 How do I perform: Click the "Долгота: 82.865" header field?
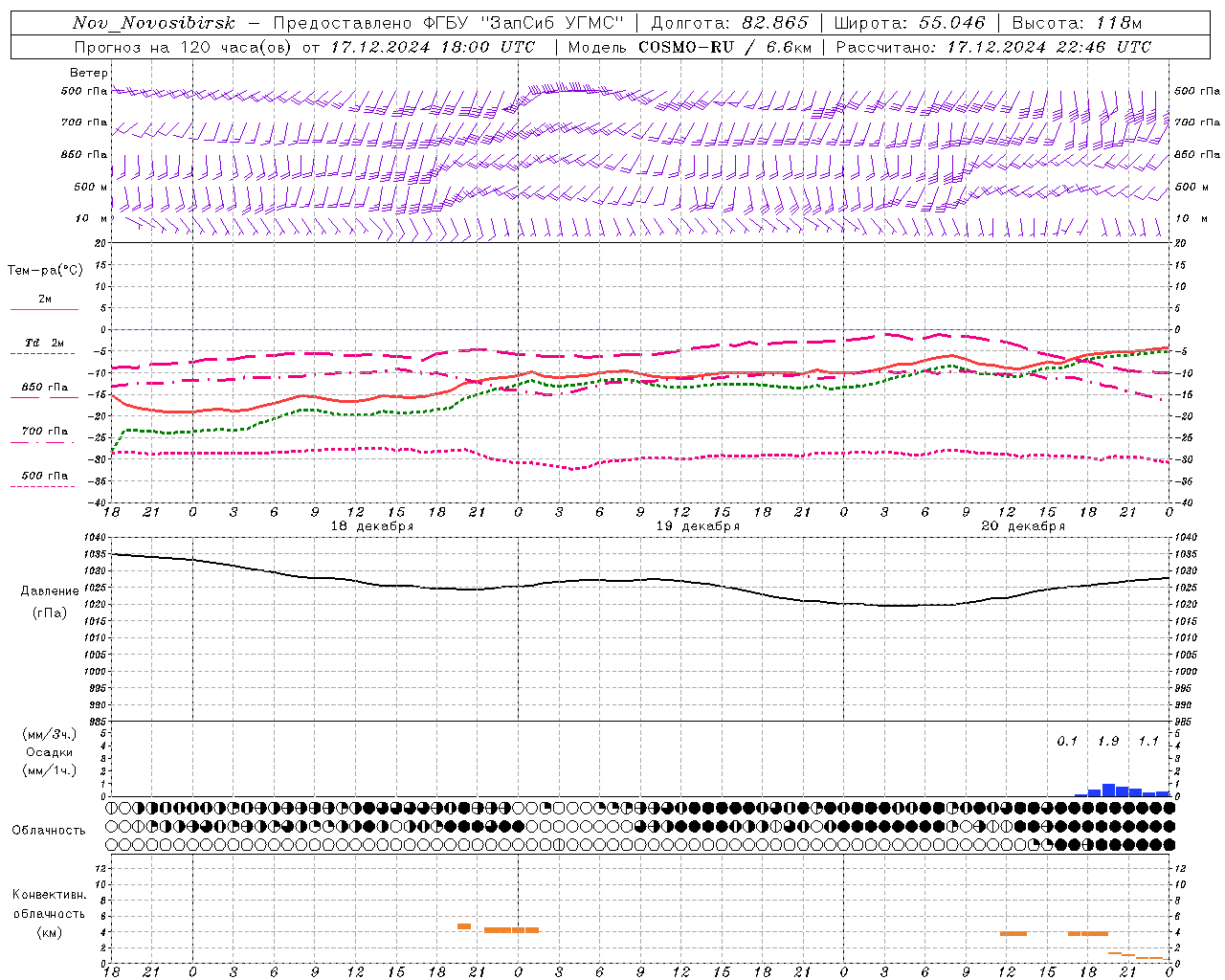[x=729, y=23]
